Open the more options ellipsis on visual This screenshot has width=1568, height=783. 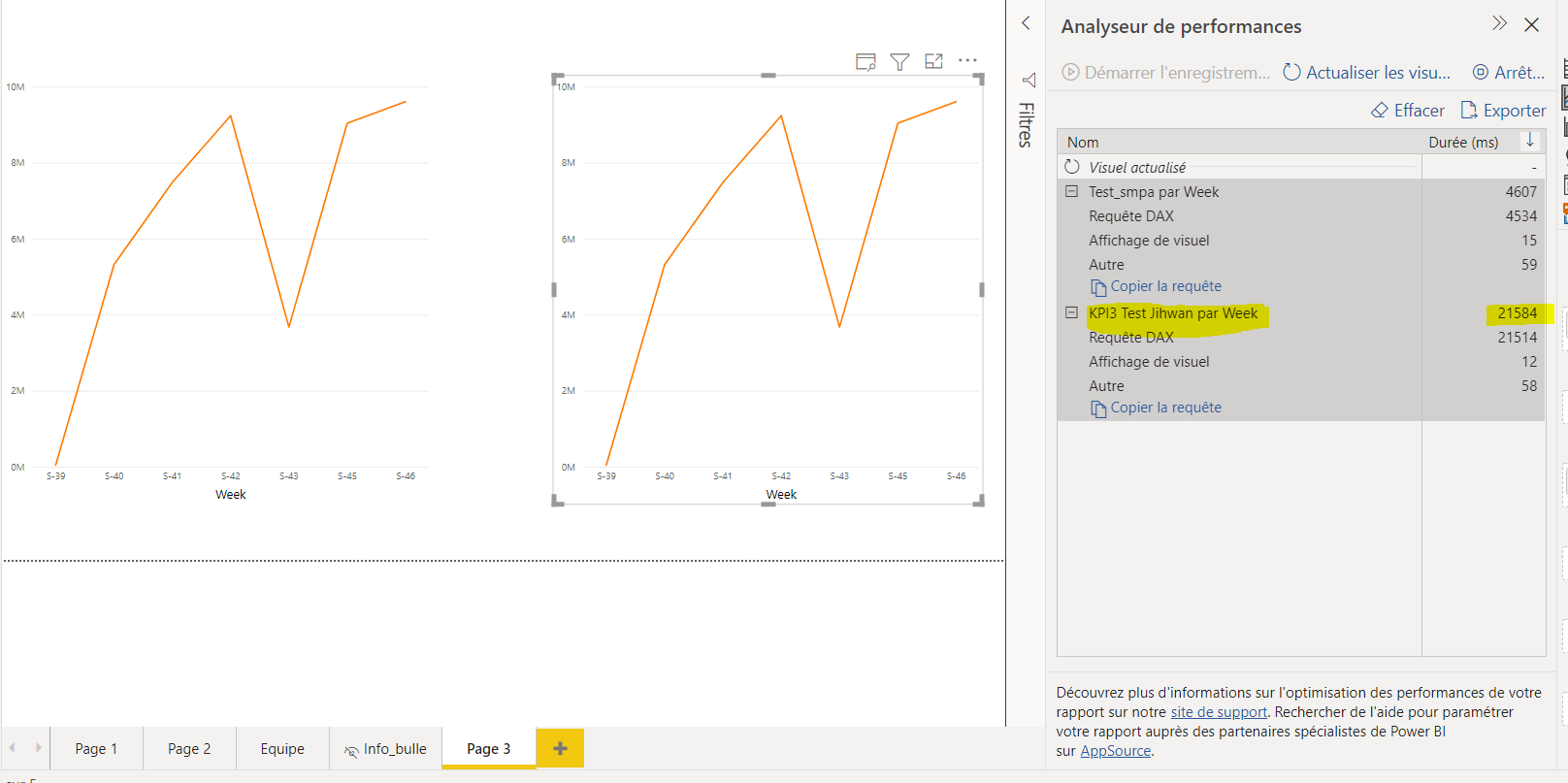[967, 60]
